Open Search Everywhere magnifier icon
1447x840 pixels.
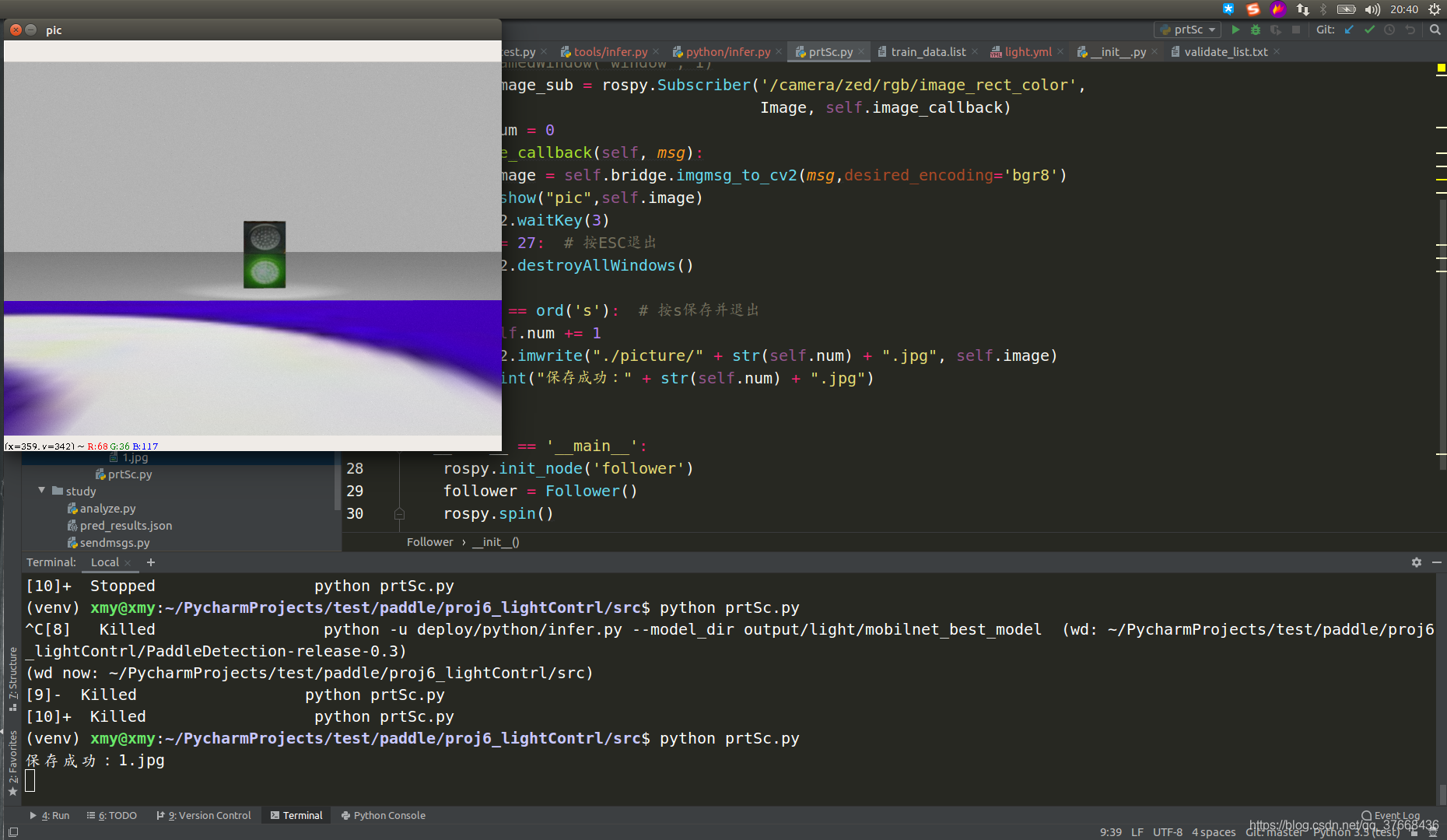[x=1435, y=30]
